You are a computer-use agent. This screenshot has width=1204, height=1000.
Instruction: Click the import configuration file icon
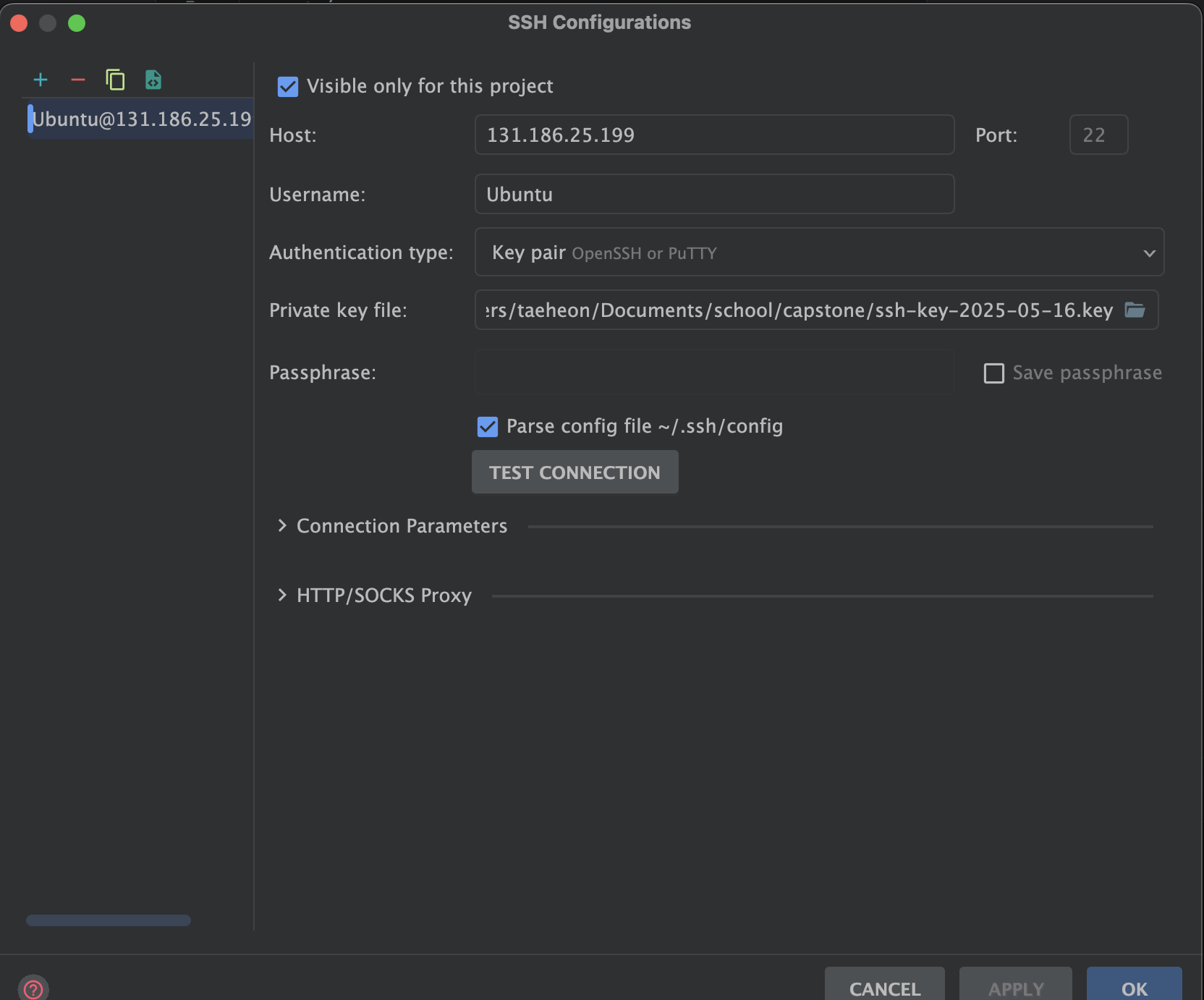tap(153, 80)
